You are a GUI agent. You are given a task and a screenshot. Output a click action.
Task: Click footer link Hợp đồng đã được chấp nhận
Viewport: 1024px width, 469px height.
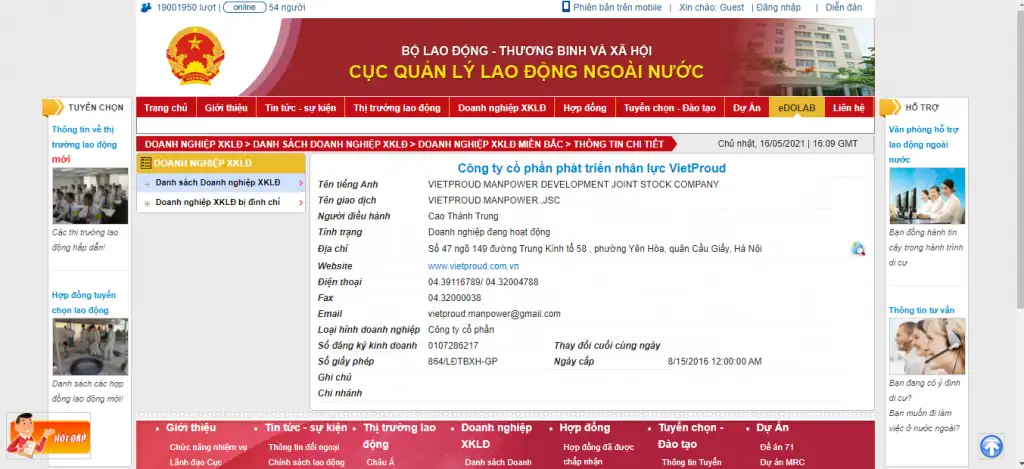point(599,455)
